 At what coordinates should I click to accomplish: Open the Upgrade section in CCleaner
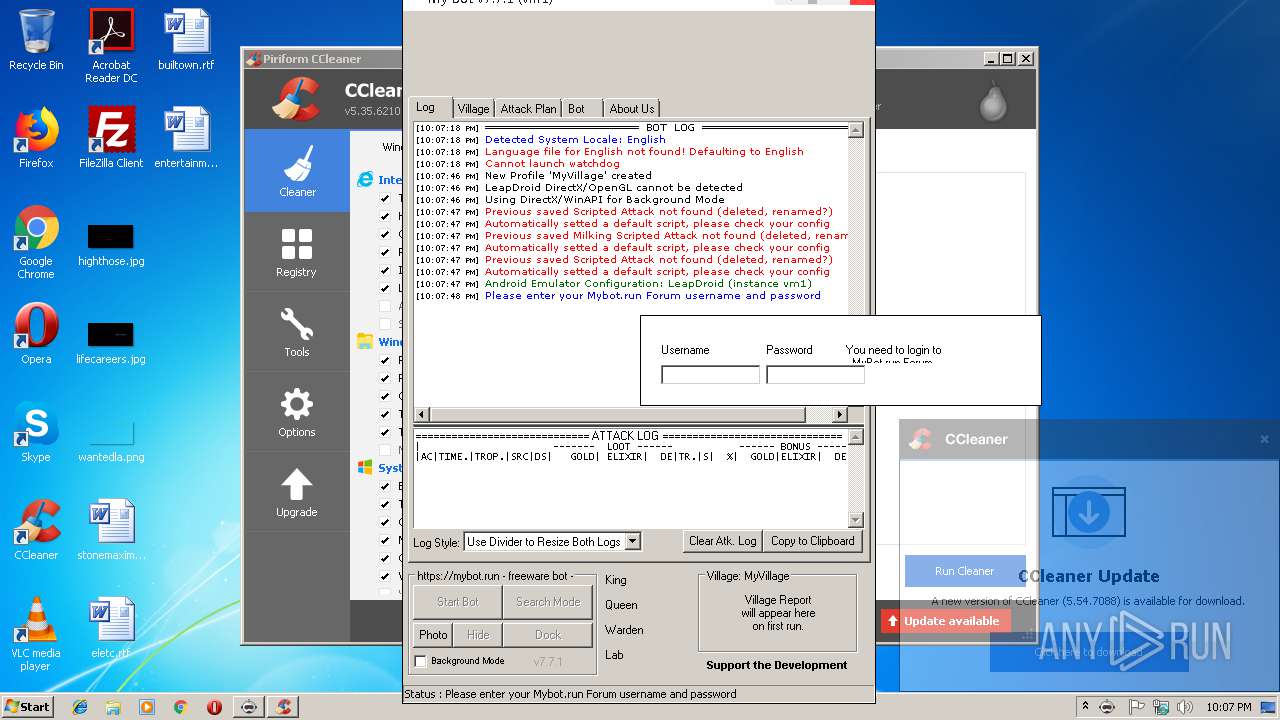[x=297, y=491]
